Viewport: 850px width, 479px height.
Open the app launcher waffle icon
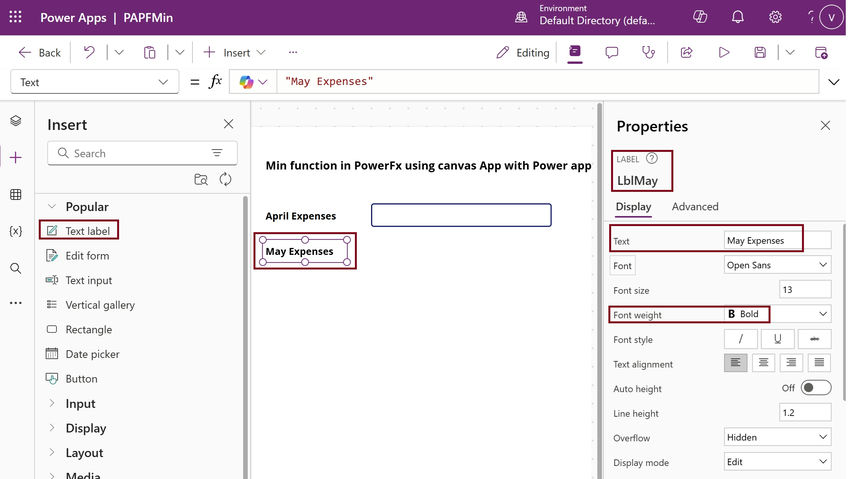tap(15, 17)
